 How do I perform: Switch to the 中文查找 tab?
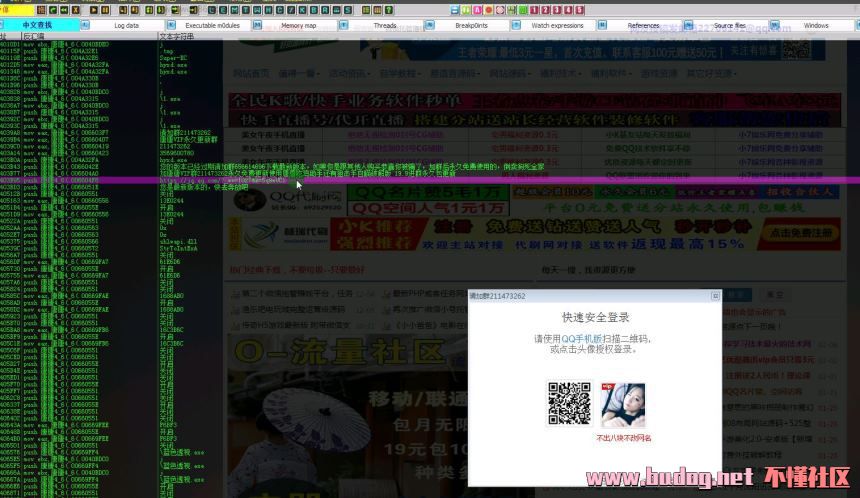point(37,25)
